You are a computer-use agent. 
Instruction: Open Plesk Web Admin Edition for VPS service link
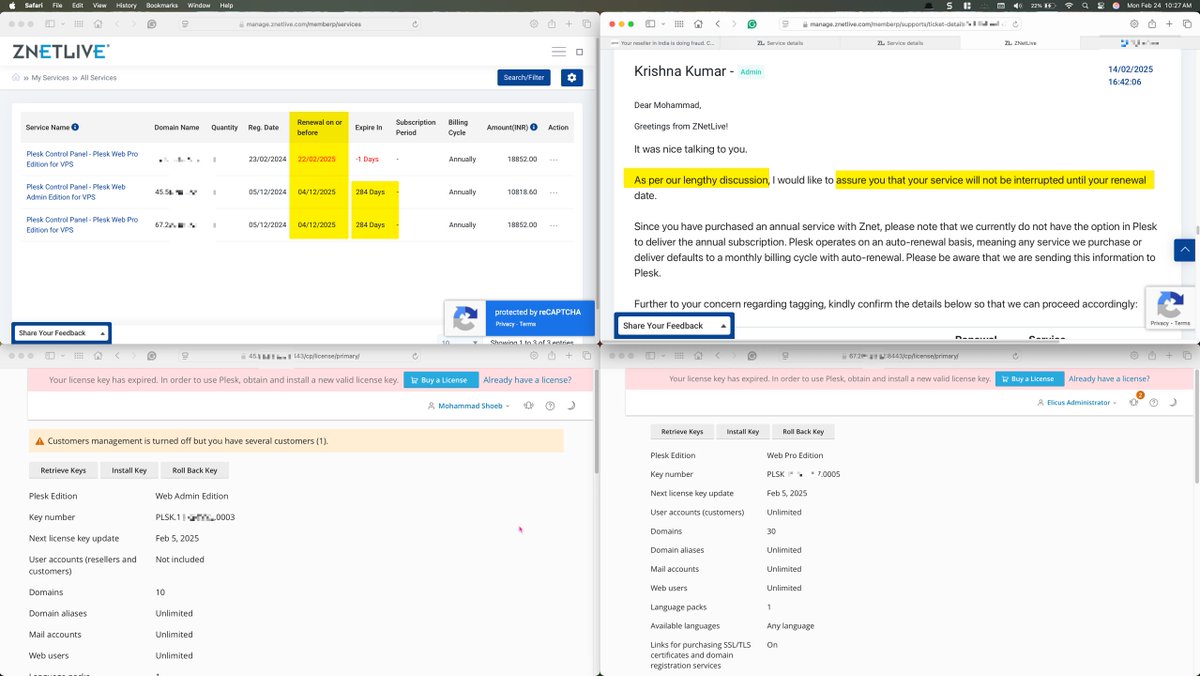76,192
